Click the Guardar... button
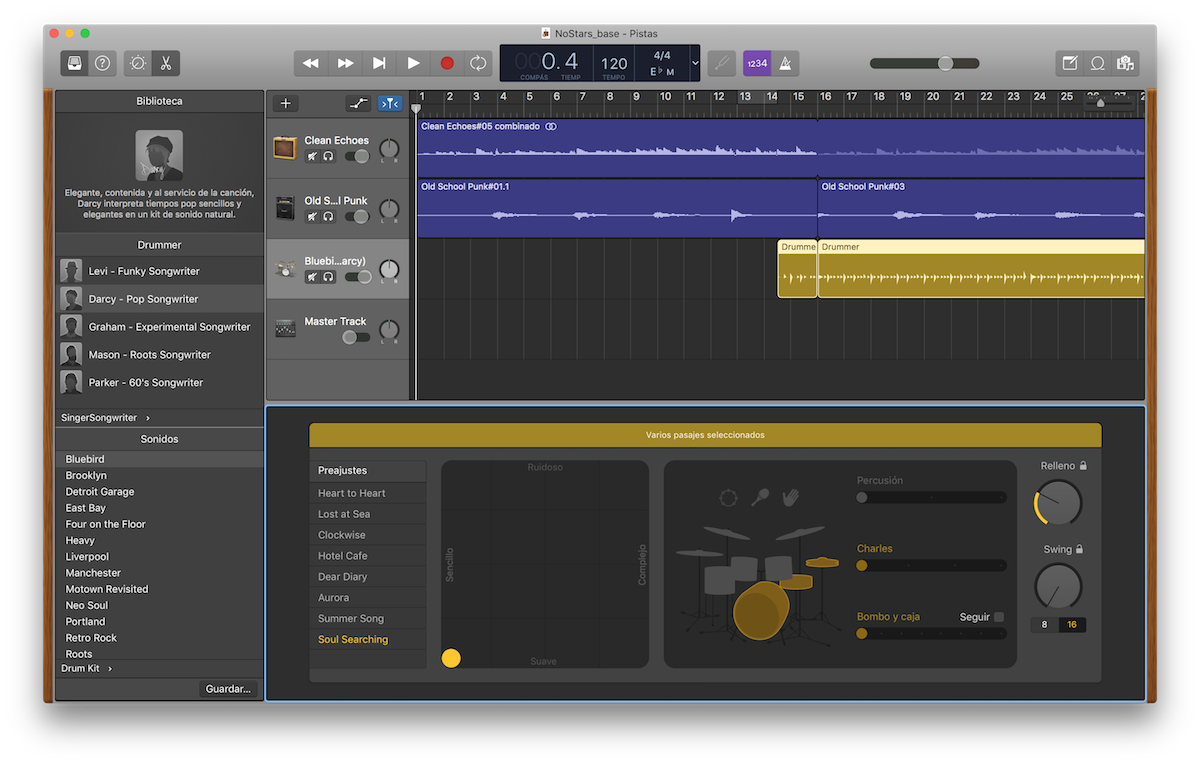Viewport: 1200px width, 765px height. click(x=228, y=689)
